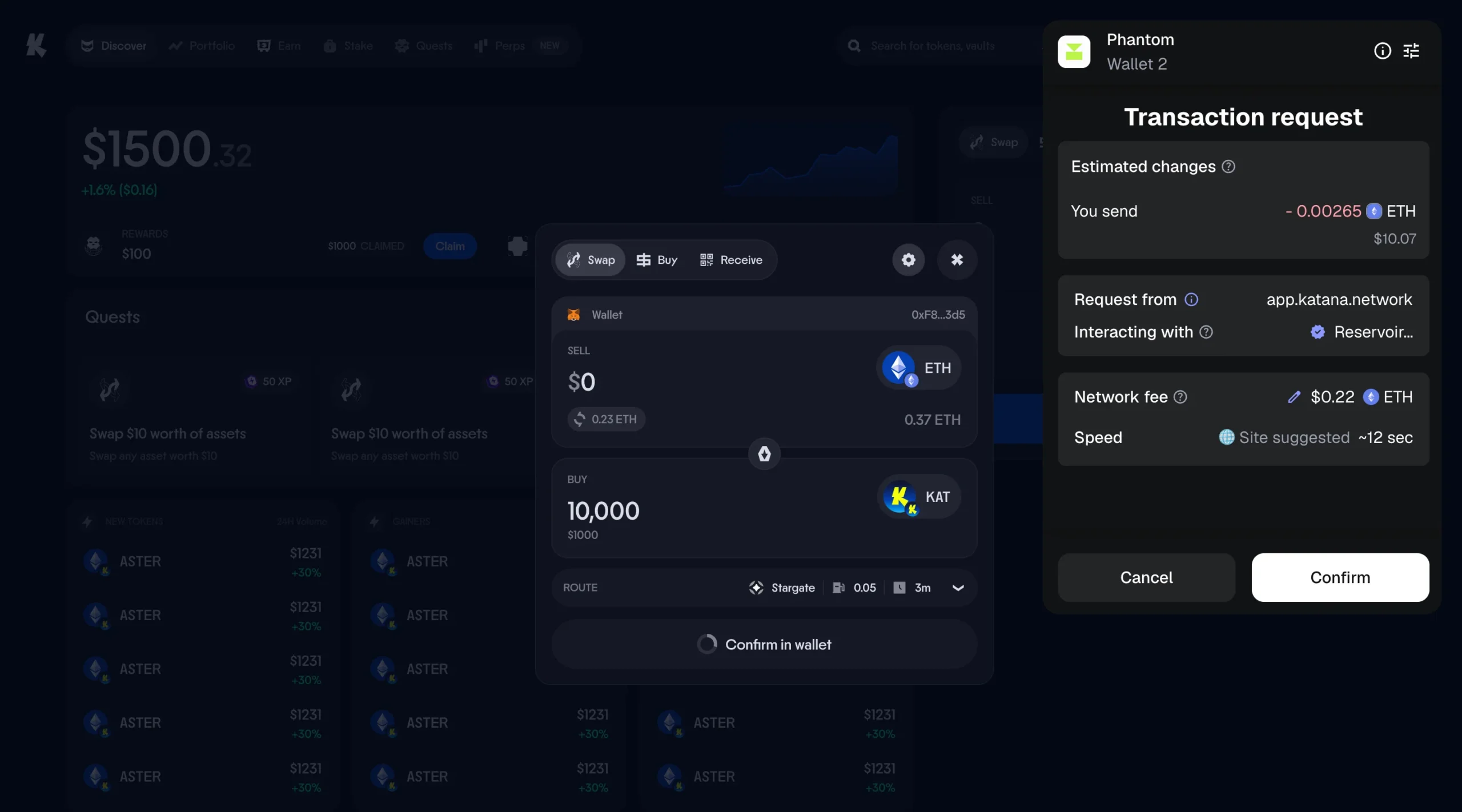Click the search magnifier icon

click(x=854, y=46)
